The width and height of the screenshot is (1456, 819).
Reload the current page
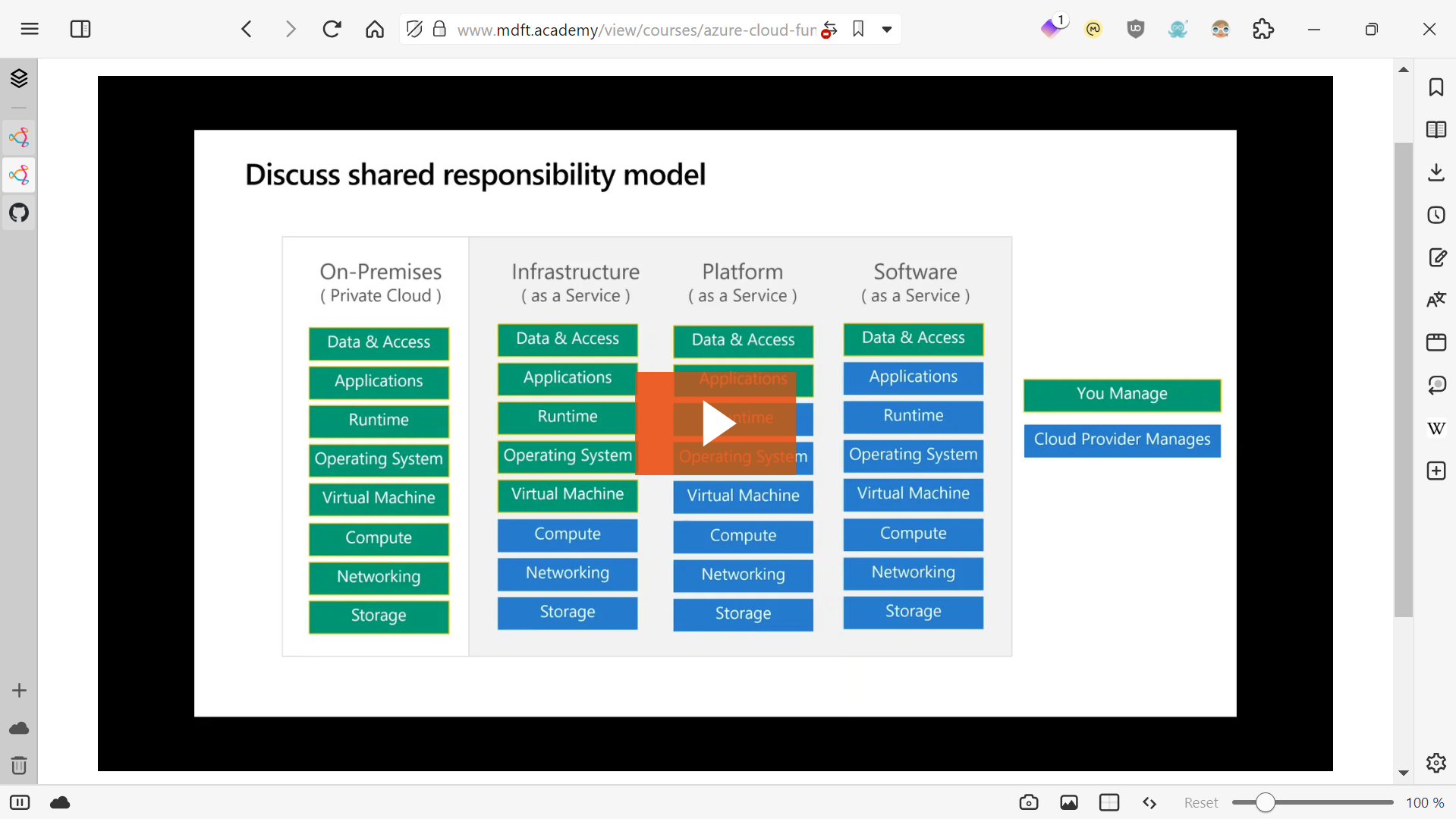click(x=332, y=29)
